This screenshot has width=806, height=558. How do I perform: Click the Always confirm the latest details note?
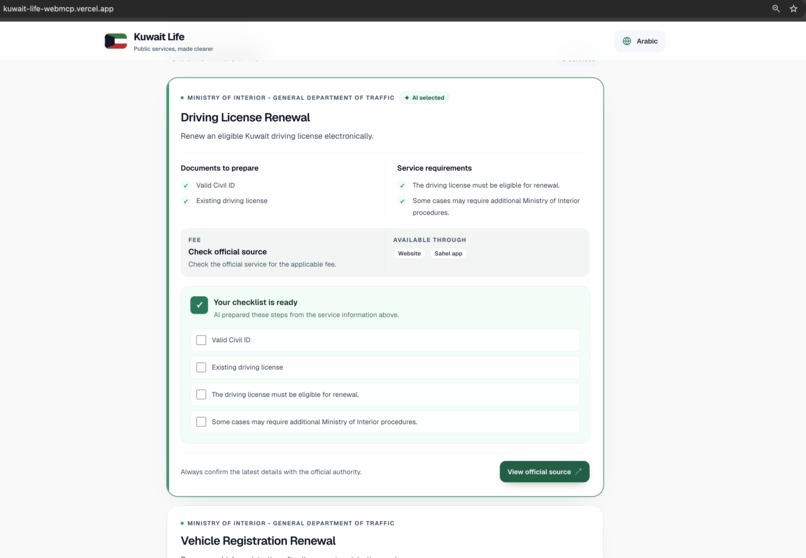pyautogui.click(x=271, y=472)
